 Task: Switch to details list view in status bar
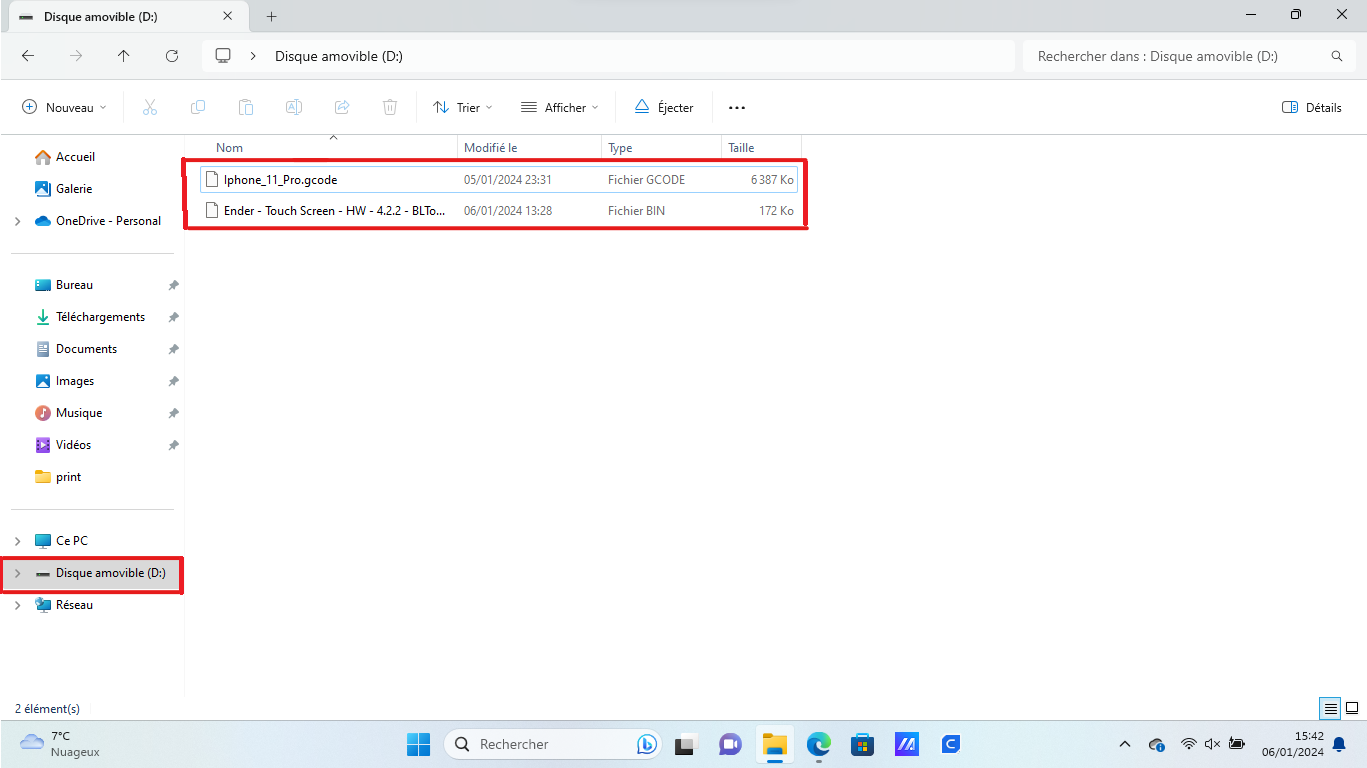coord(1331,709)
